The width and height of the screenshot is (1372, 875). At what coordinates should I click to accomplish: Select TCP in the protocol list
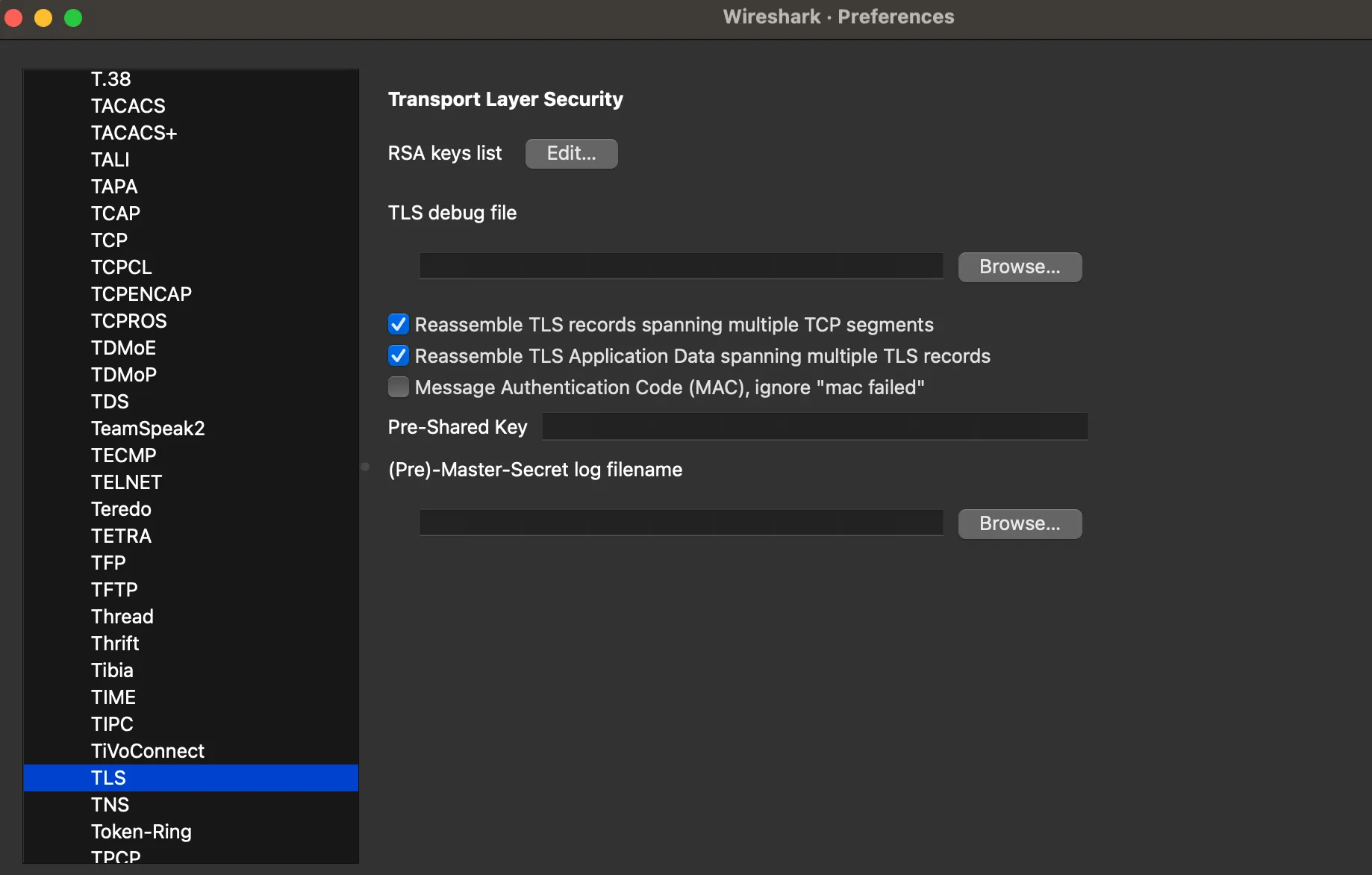(x=109, y=240)
